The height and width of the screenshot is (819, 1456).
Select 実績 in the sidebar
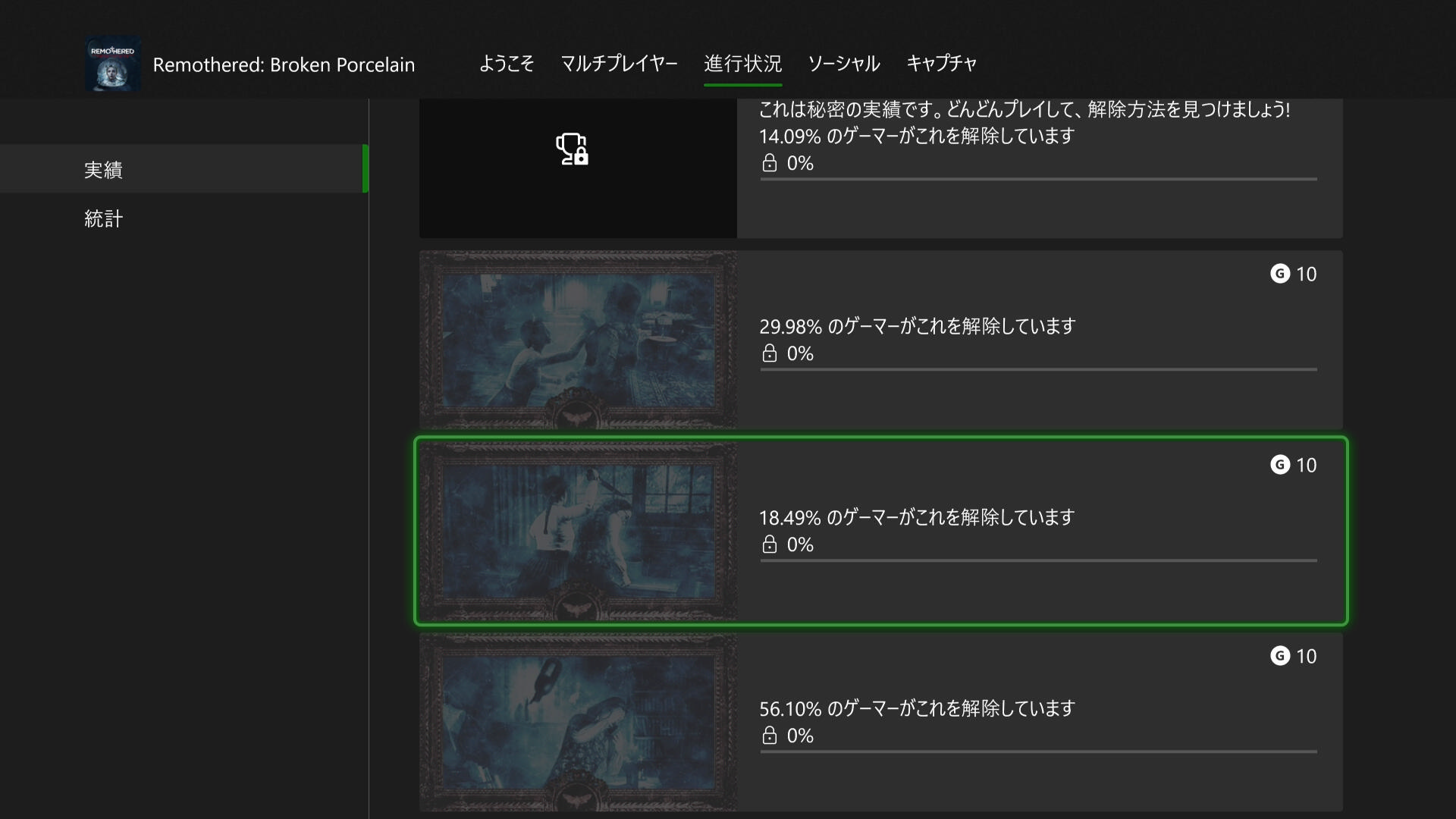(x=104, y=170)
